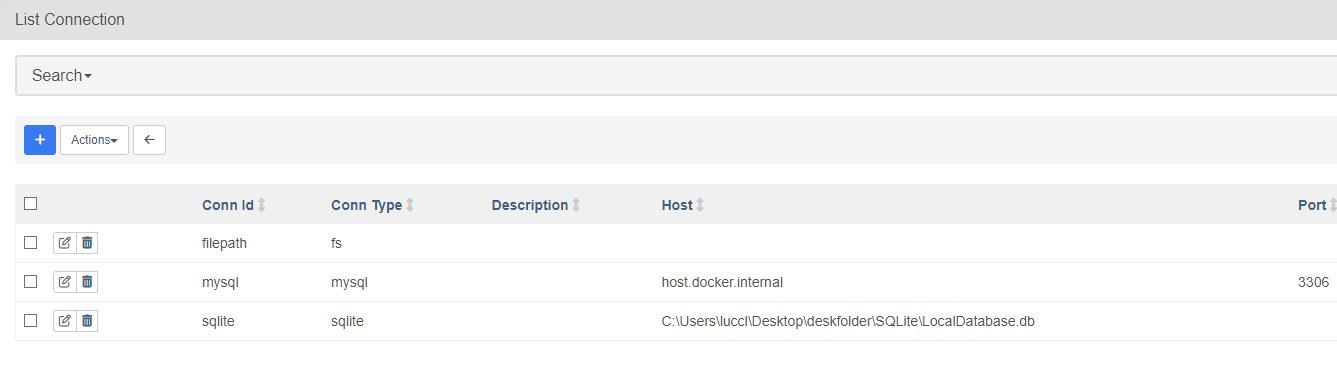Open the Actions dropdown menu
This screenshot has width=1337, height=375.
[x=94, y=140]
